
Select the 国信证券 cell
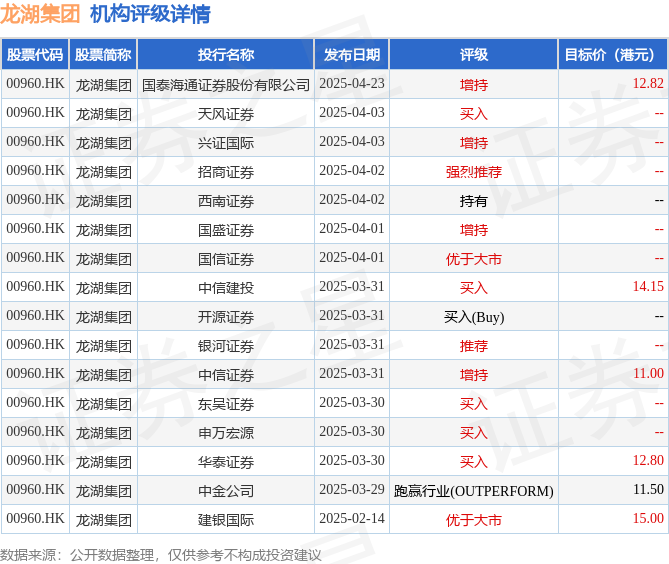click(226, 259)
